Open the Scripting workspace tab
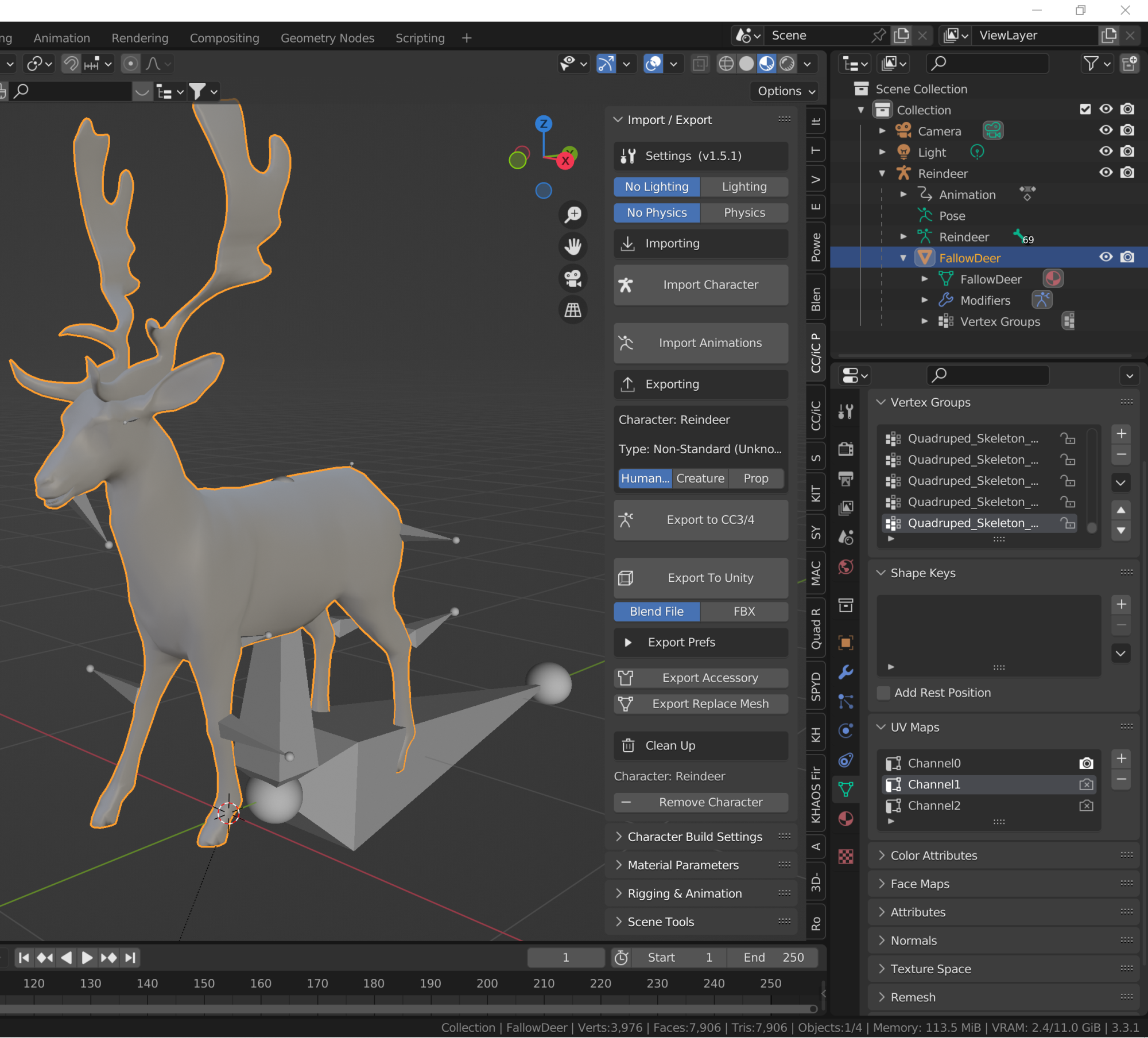The image size is (1148, 1038). 420,38
